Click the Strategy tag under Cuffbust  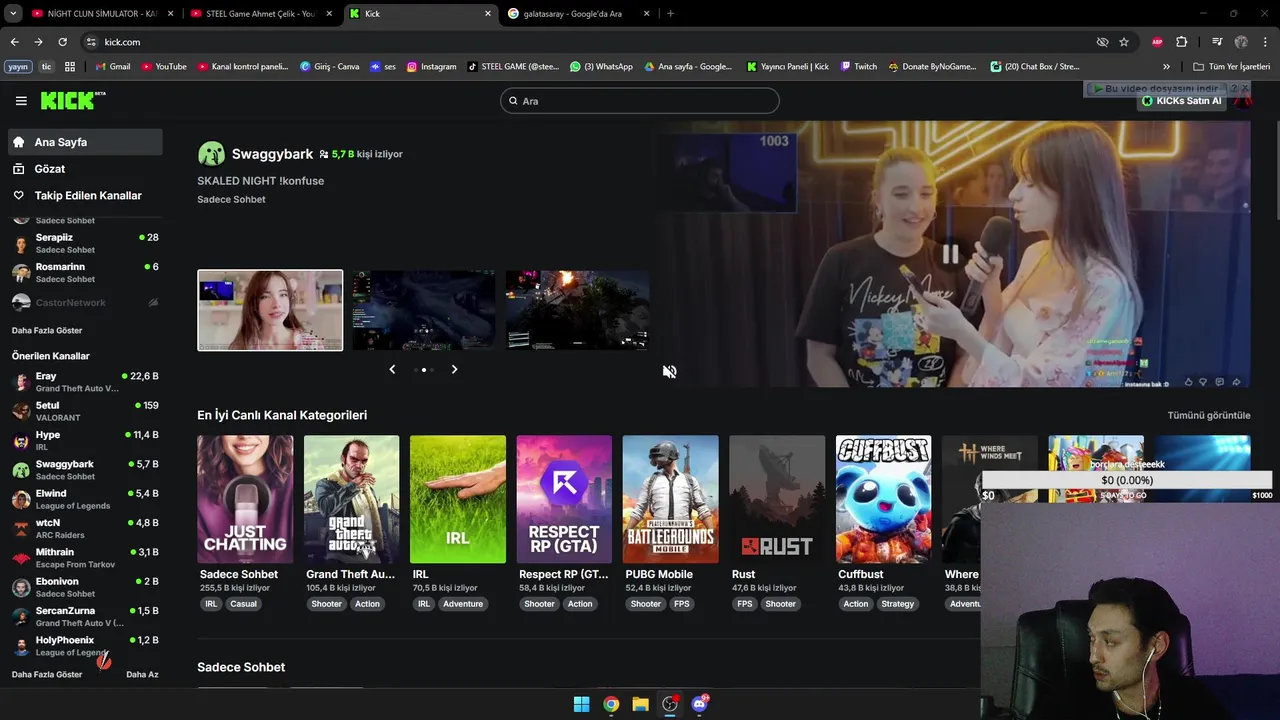(897, 604)
